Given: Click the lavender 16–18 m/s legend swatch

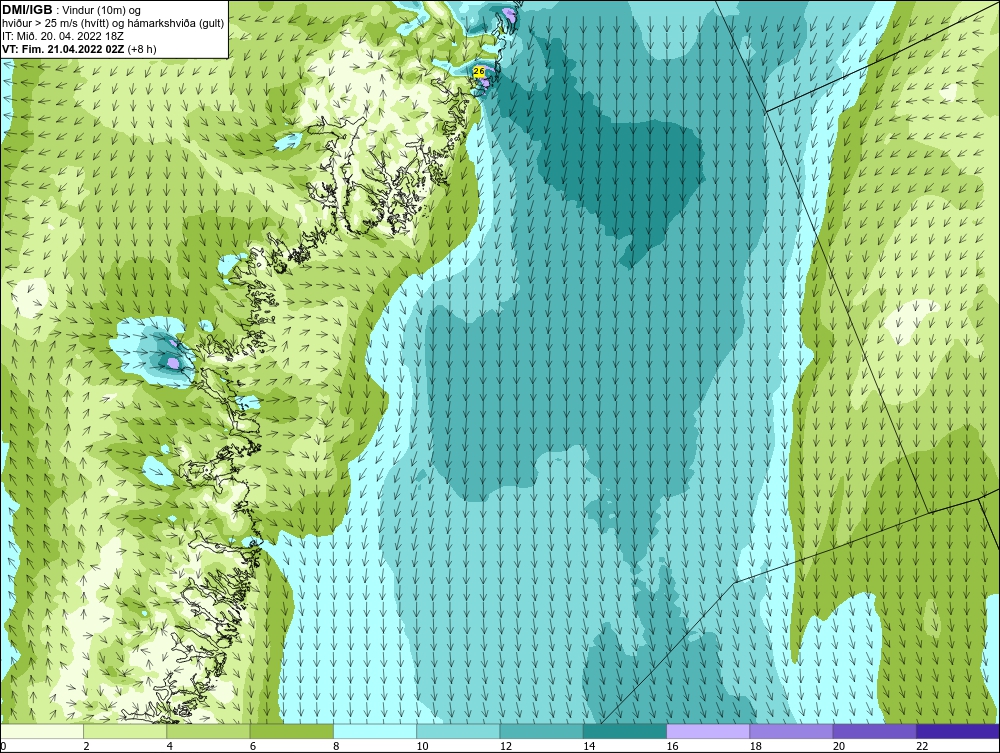Looking at the screenshot, I should (708, 731).
